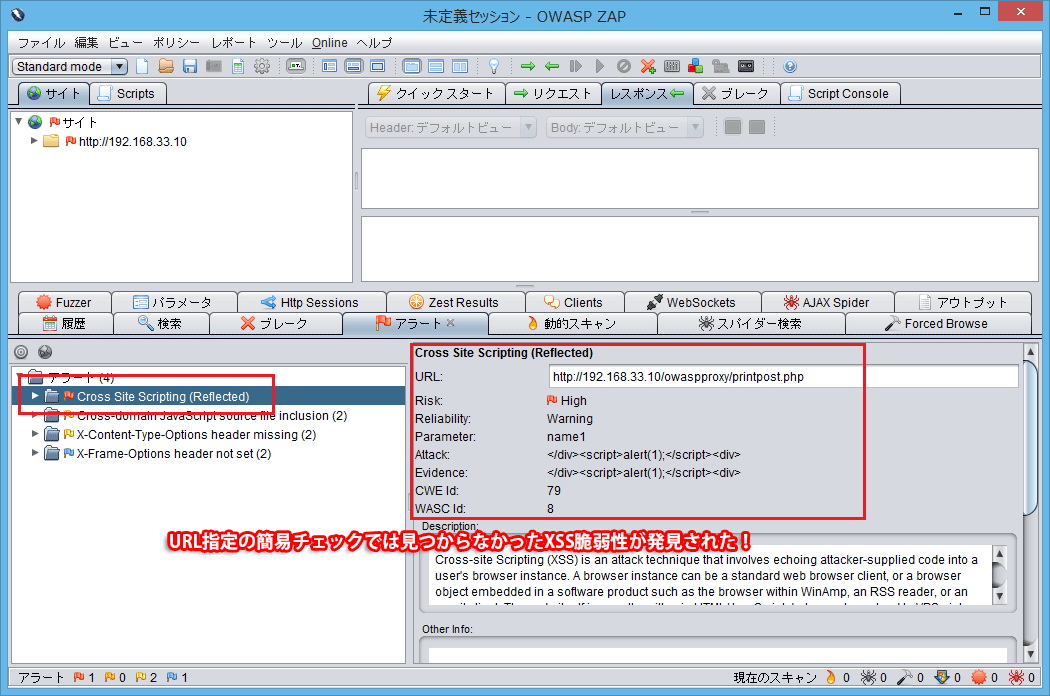Add a custom breakpoint with the red X icon
This screenshot has height=696, width=1050.
pyautogui.click(x=648, y=66)
